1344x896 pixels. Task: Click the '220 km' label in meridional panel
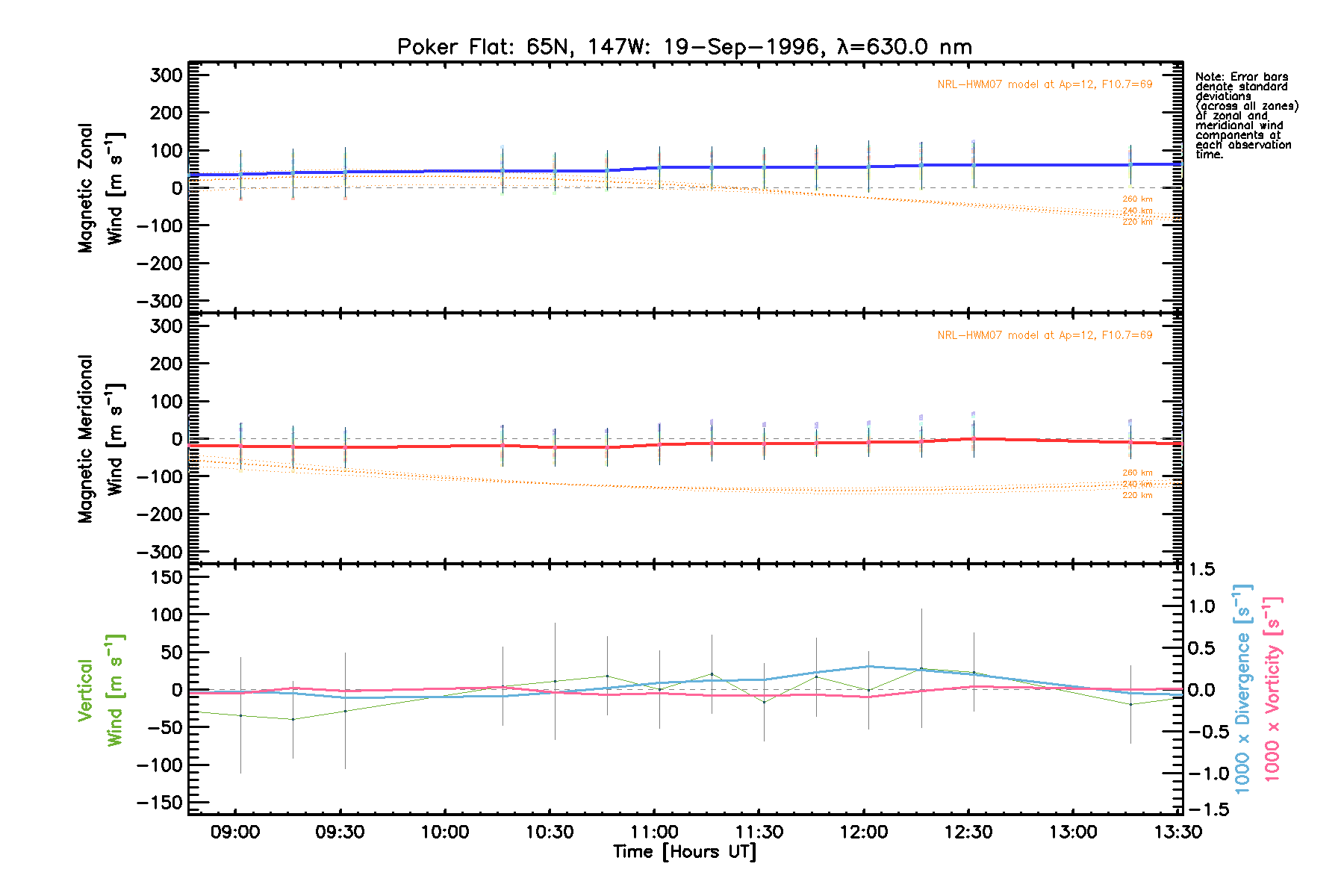pos(1137,495)
